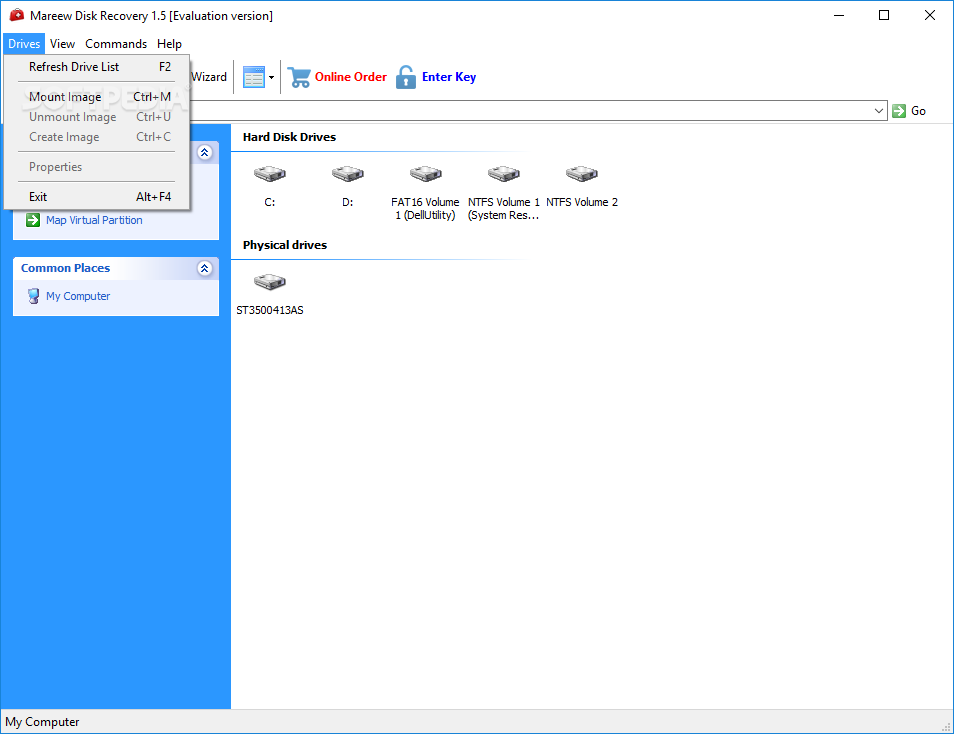Select NTFS Volume 1 (System Res…) drive

tap(503, 174)
